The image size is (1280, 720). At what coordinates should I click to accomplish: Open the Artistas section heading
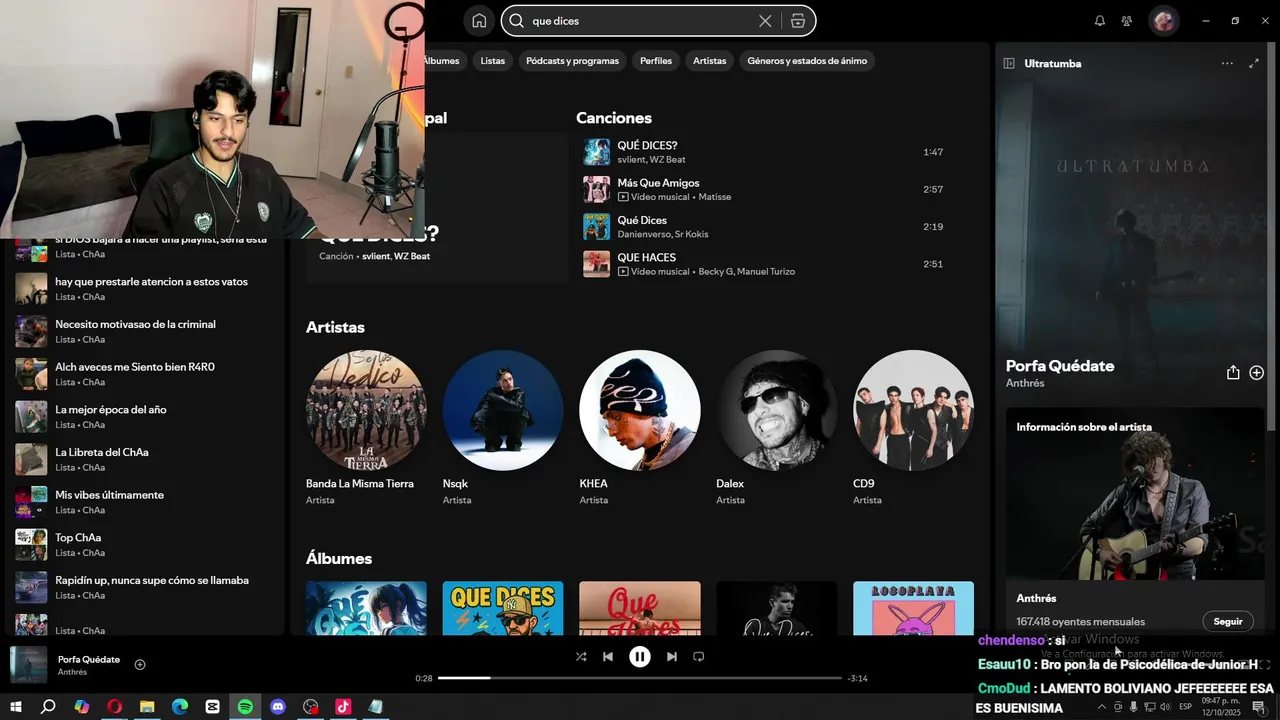[335, 327]
